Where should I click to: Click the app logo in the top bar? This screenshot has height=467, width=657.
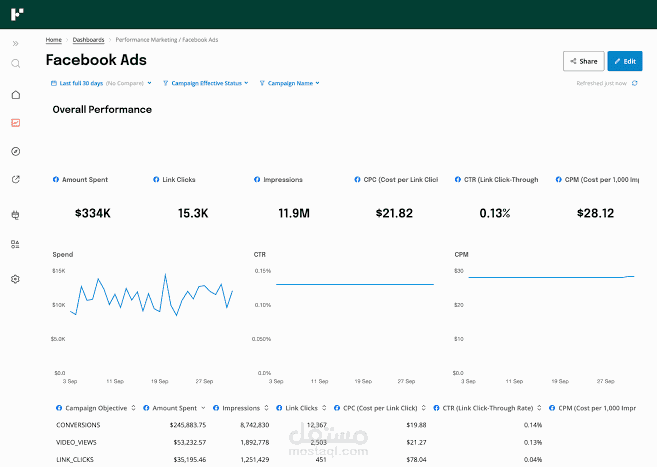pyautogui.click(x=17, y=14)
